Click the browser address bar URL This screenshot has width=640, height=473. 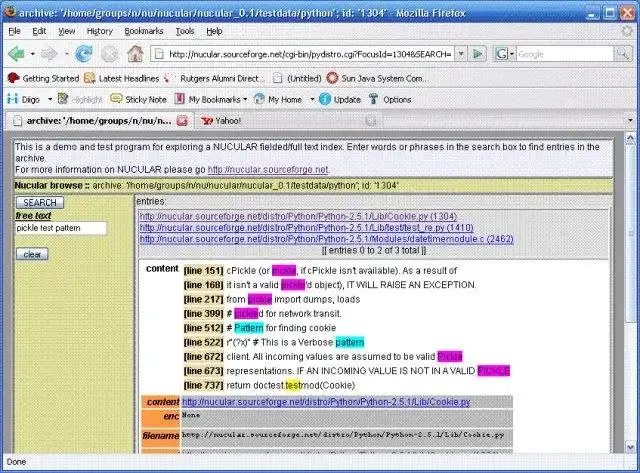(310, 54)
